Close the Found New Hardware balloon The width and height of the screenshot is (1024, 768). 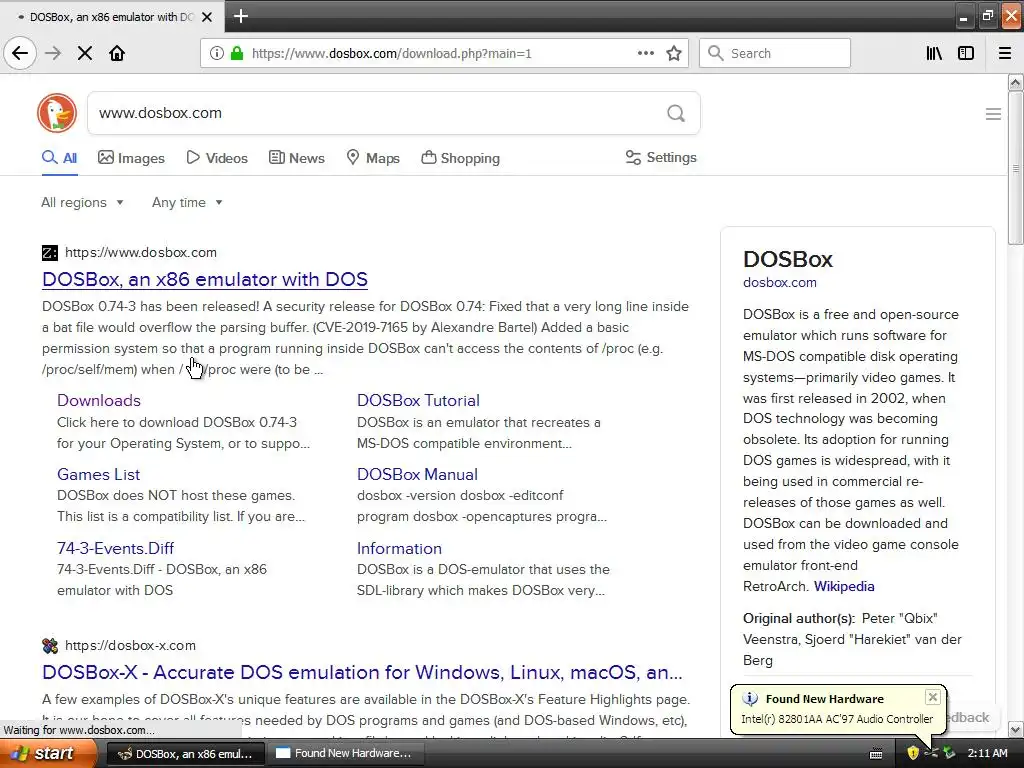933,697
